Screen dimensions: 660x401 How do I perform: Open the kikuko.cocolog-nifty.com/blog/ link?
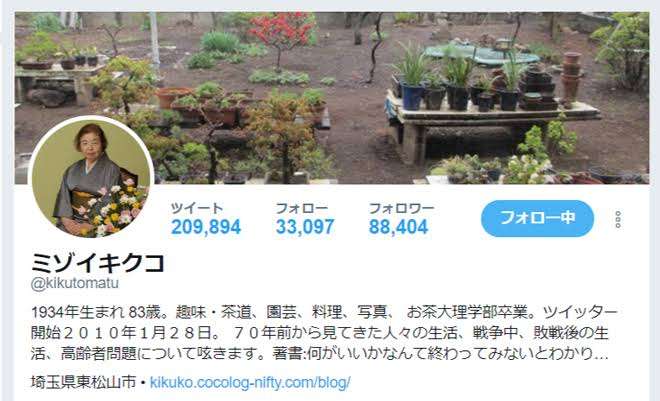coord(250,382)
